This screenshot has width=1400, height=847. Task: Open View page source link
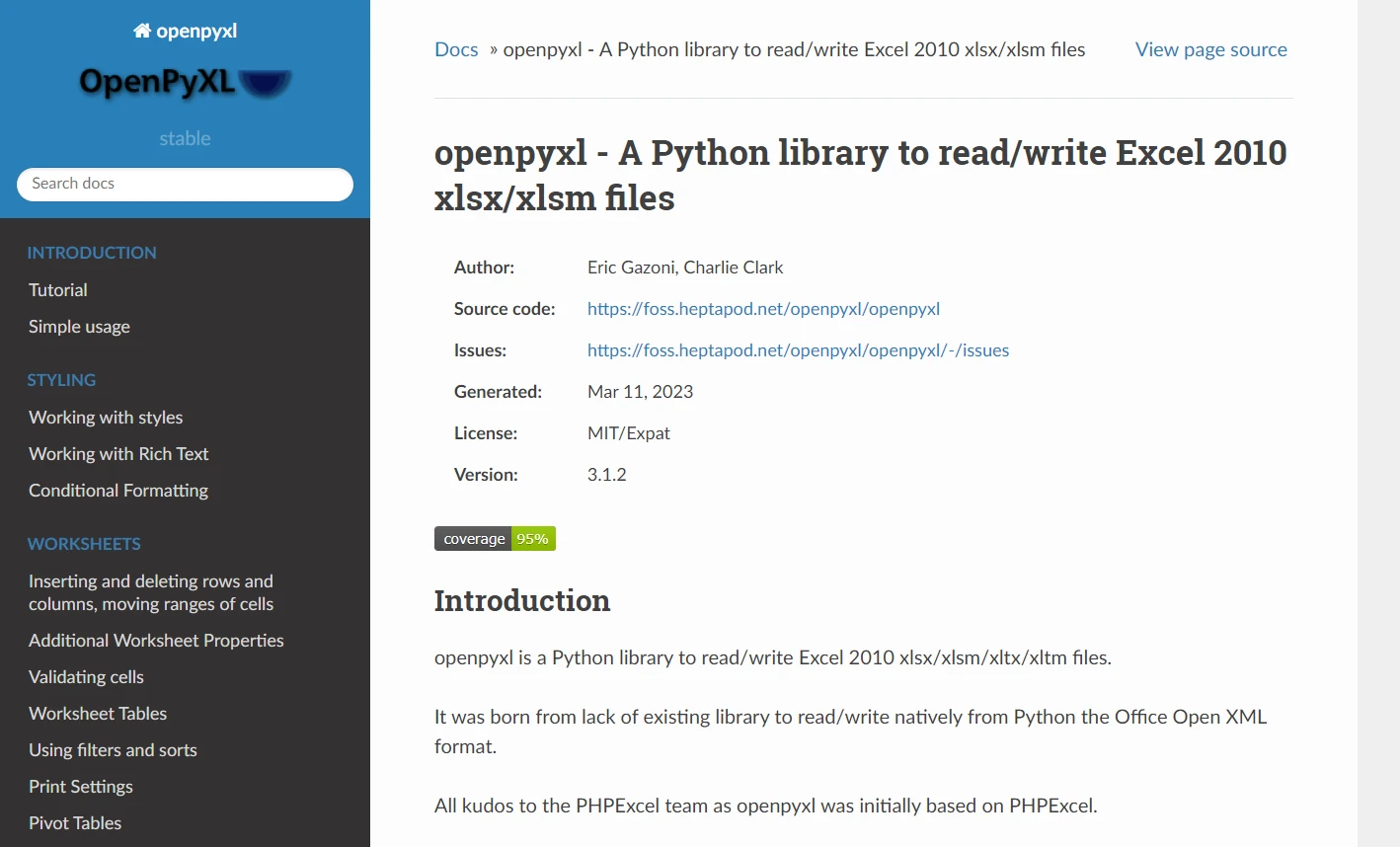(1210, 49)
